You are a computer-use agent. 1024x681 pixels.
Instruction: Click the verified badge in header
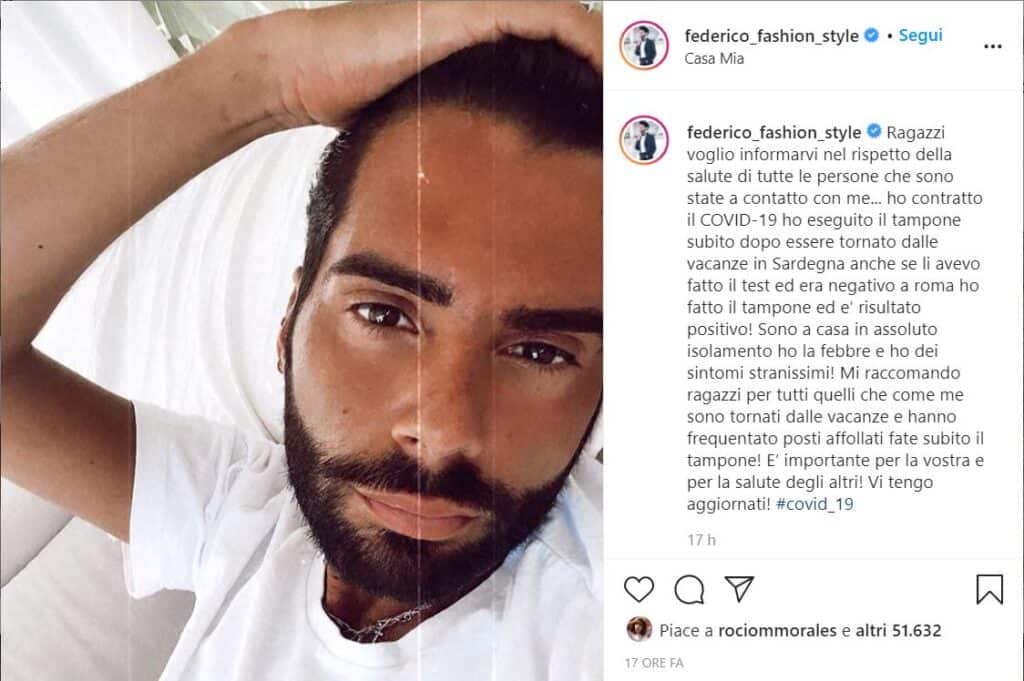pos(871,35)
